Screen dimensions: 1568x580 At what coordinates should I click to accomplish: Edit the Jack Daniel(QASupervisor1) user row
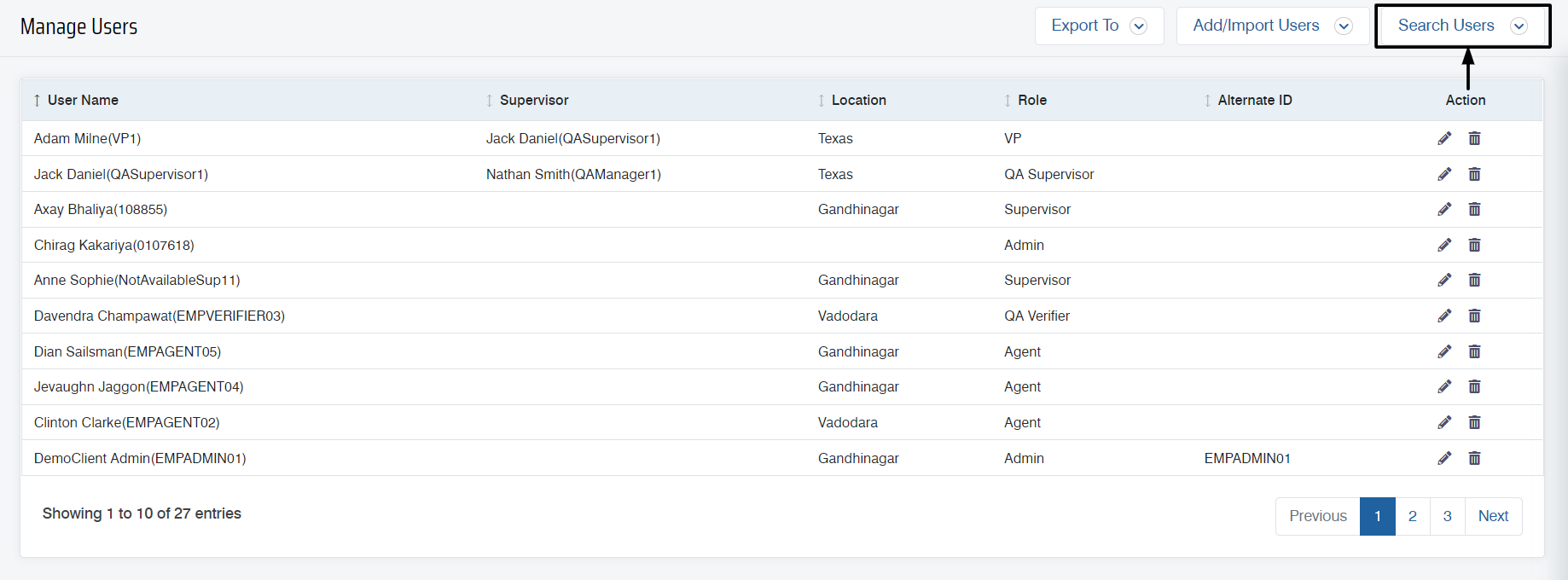pos(1444,174)
